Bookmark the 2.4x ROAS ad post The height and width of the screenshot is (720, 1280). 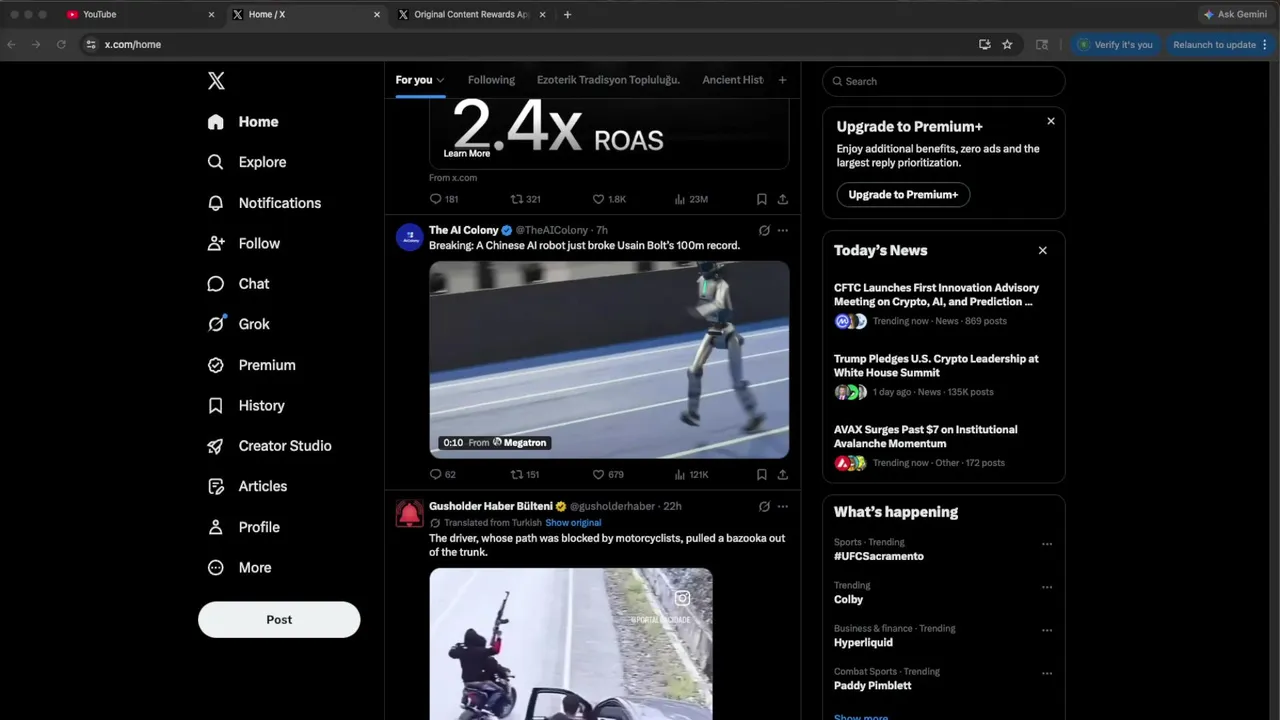pos(762,199)
